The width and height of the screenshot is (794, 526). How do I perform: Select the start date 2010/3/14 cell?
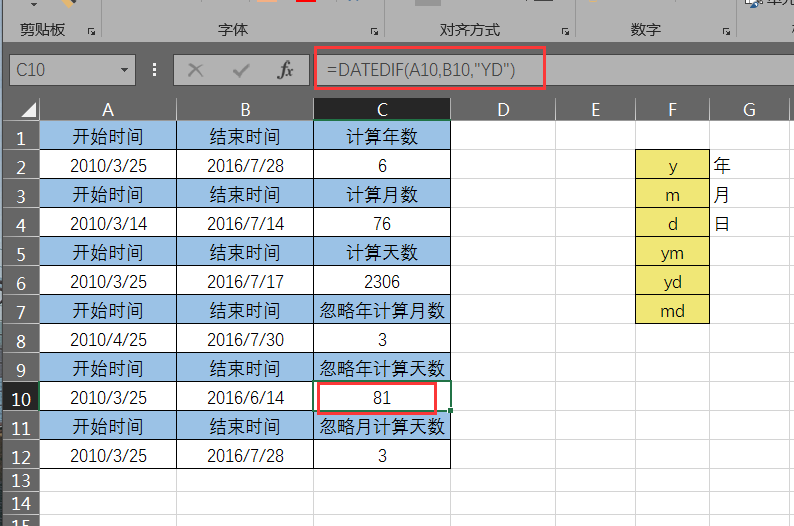(x=108, y=223)
